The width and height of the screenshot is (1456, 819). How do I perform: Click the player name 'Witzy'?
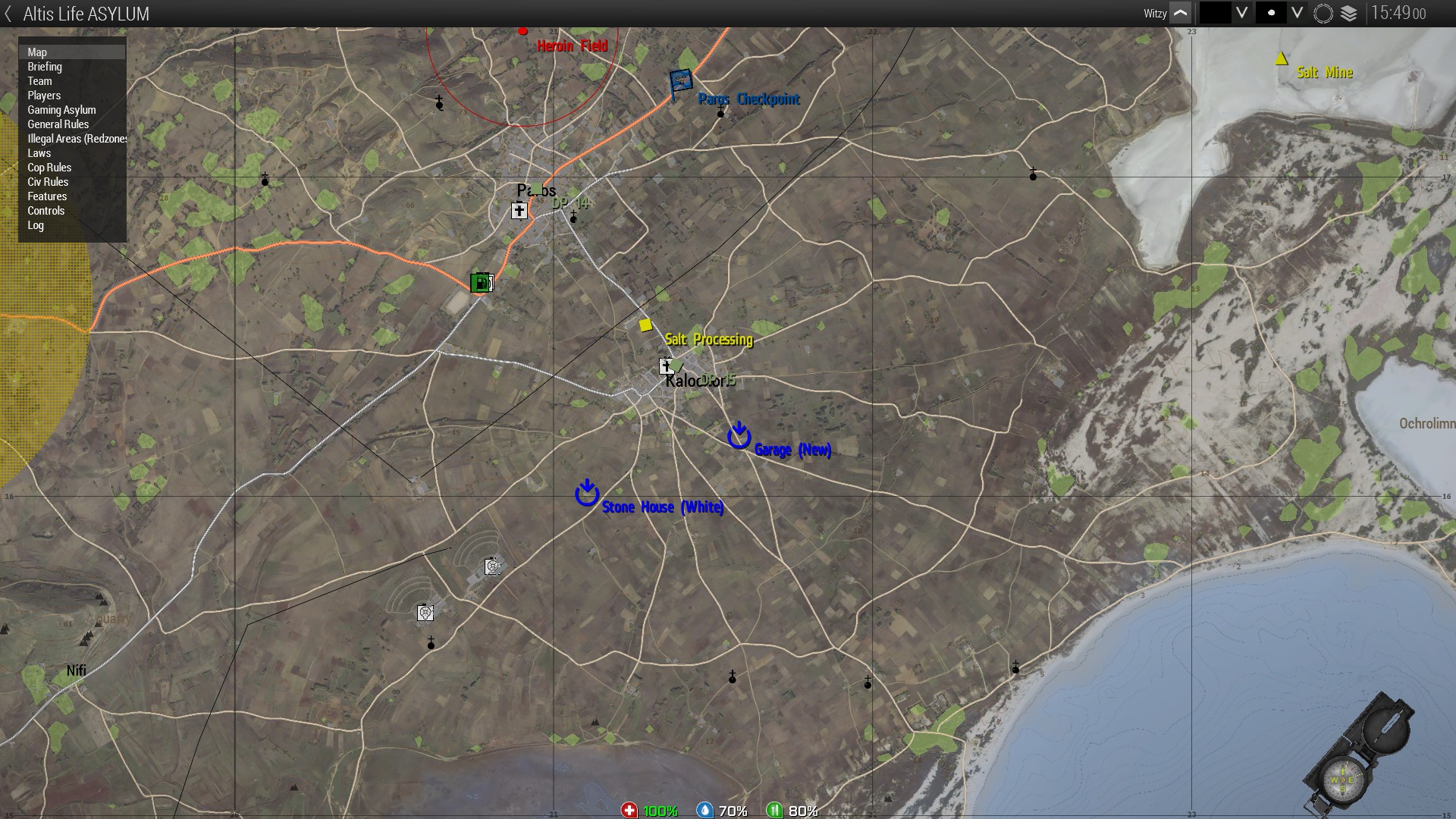[1155, 14]
